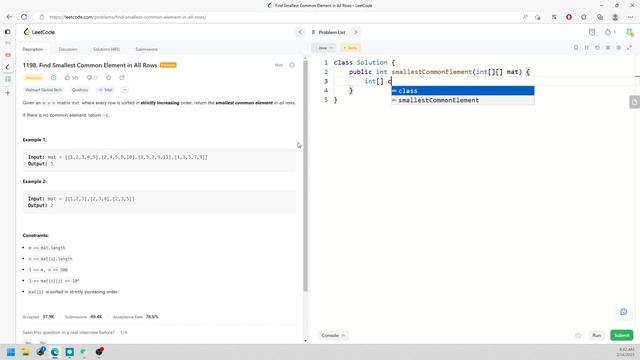
Task: Open the profile avatar at top right
Action: coord(629,32)
